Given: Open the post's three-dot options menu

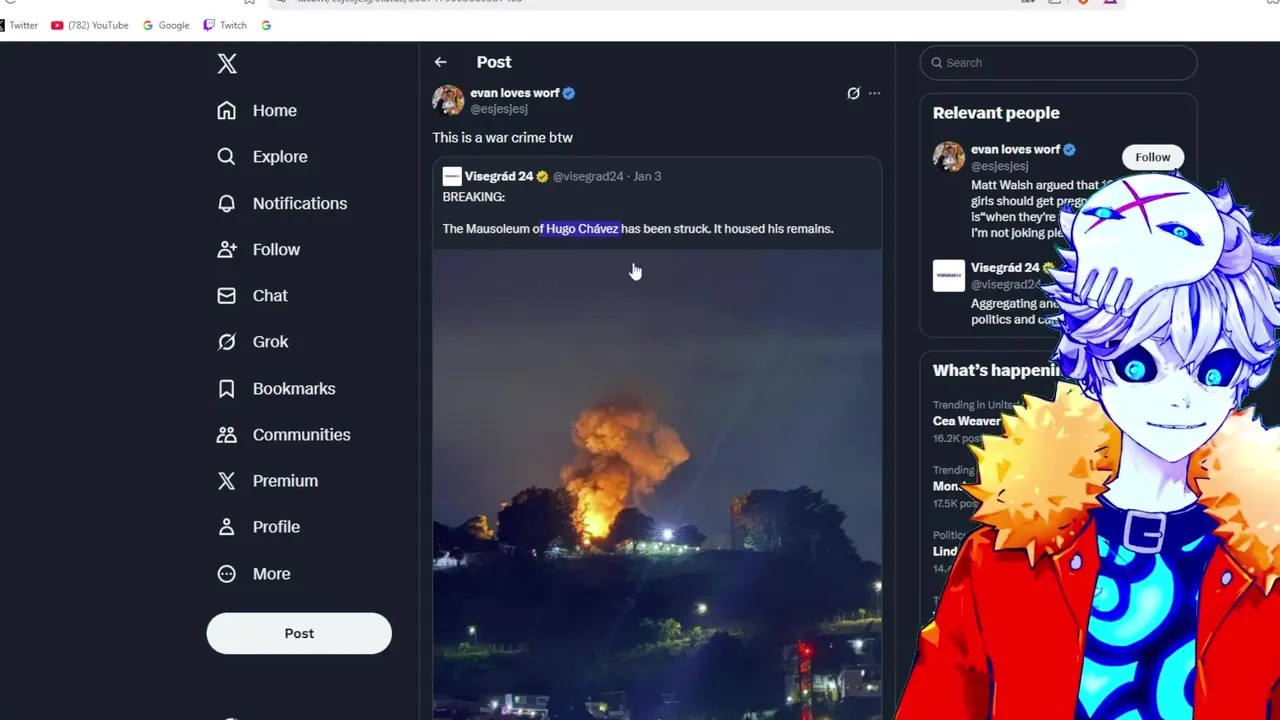Looking at the screenshot, I should pos(874,93).
